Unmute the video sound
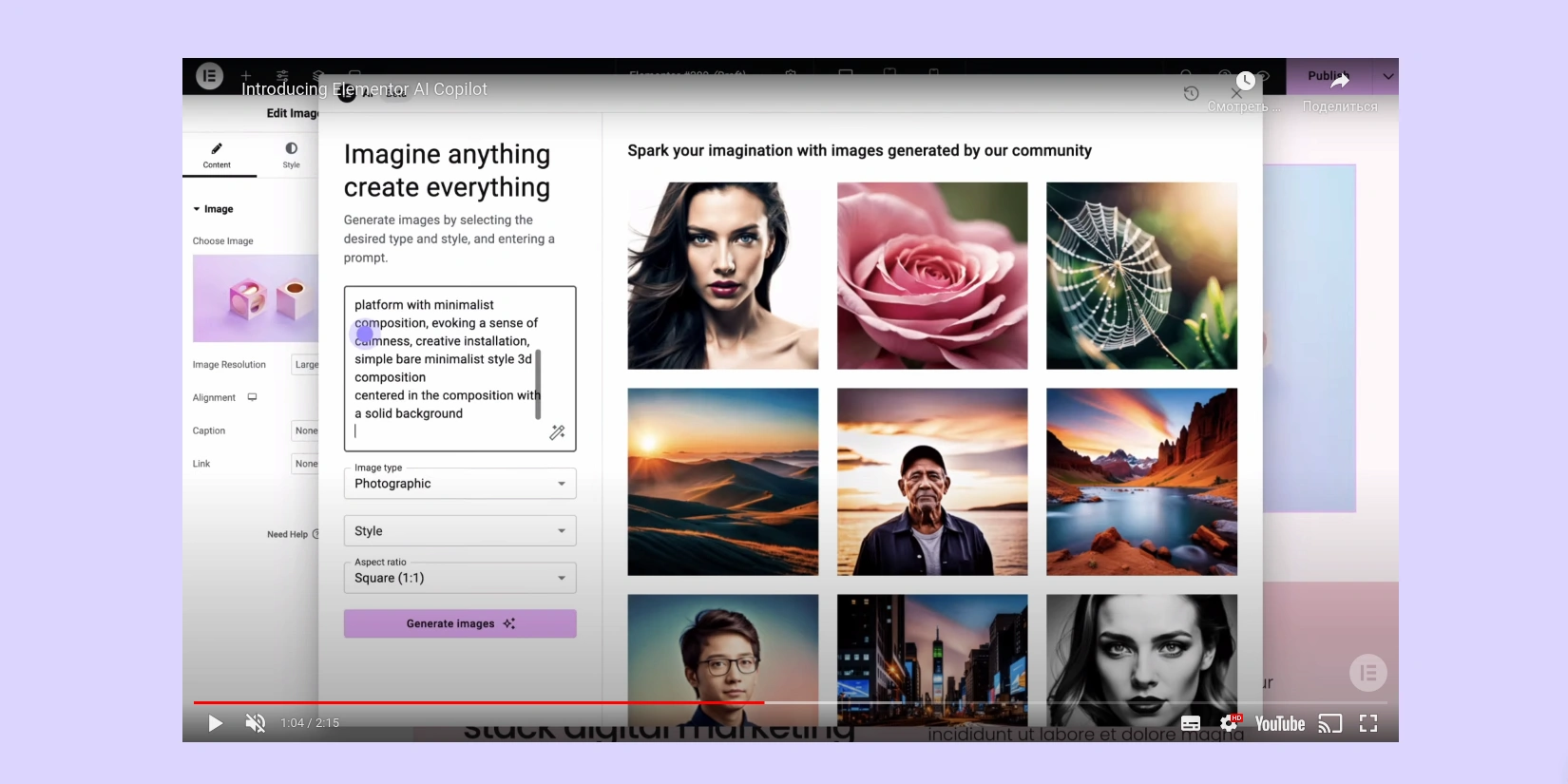The image size is (1568, 784). pyautogui.click(x=255, y=723)
